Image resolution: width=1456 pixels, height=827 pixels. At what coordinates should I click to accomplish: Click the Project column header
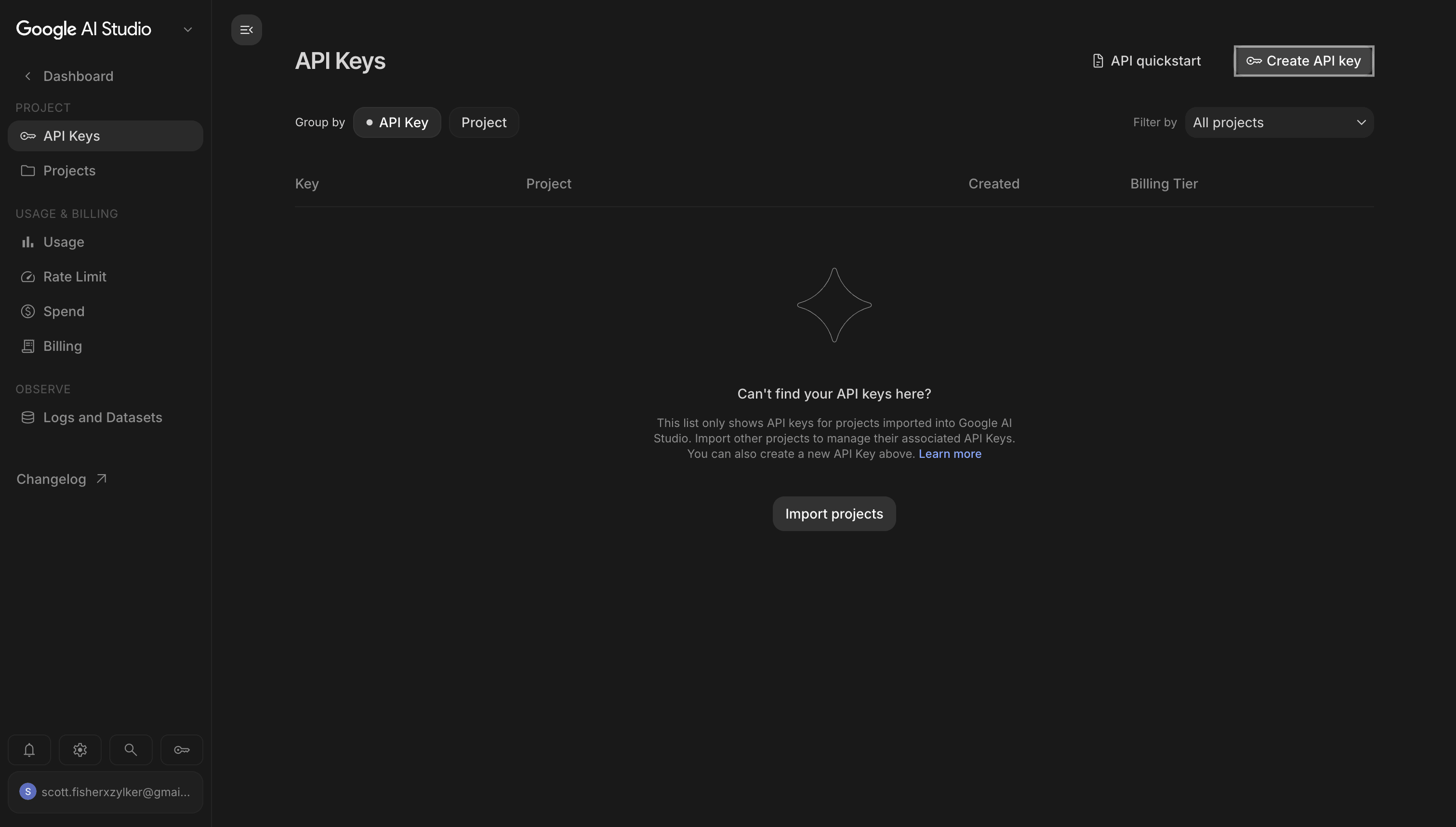tap(548, 184)
